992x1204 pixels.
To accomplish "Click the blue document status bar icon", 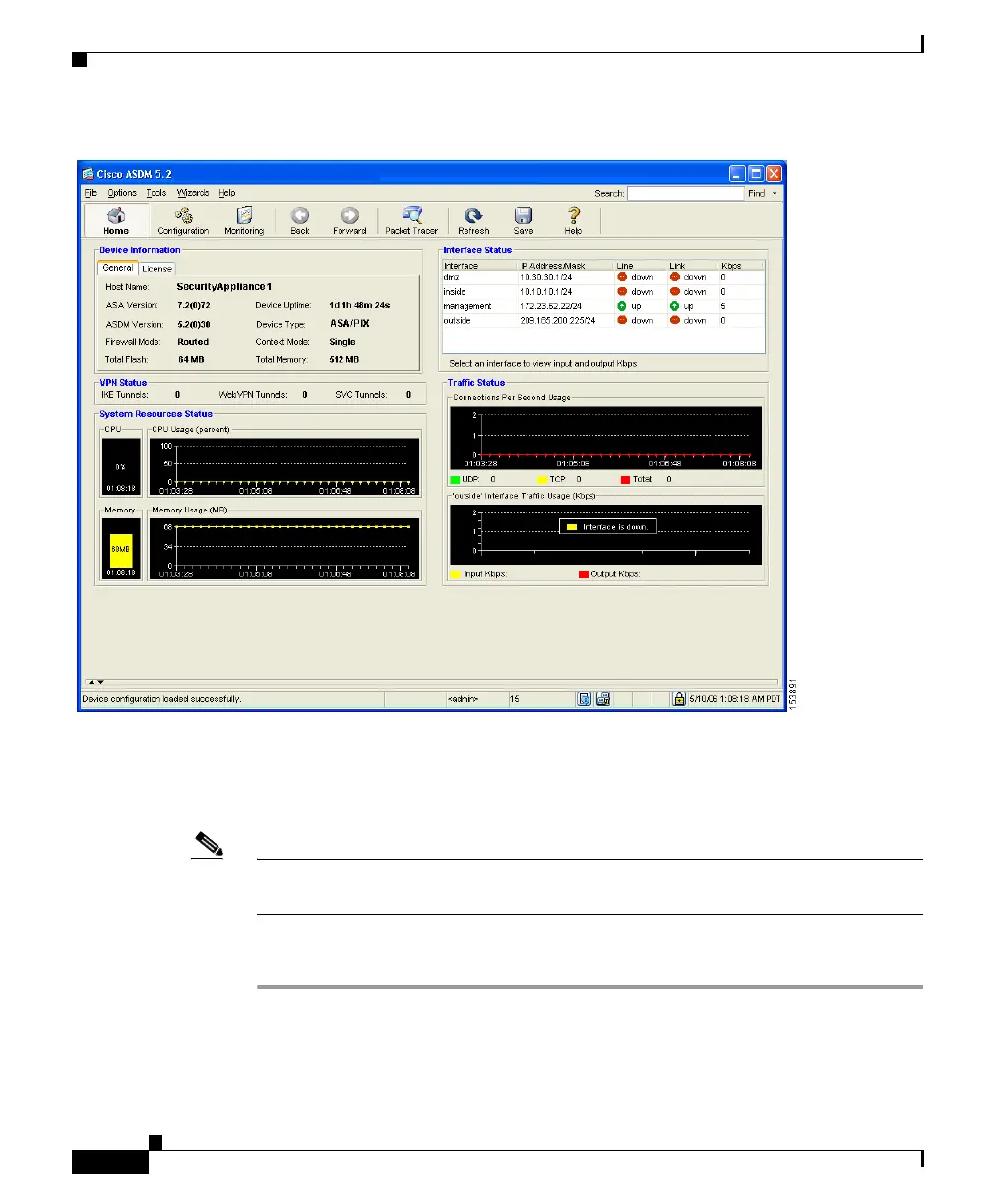I will pyautogui.click(x=584, y=698).
